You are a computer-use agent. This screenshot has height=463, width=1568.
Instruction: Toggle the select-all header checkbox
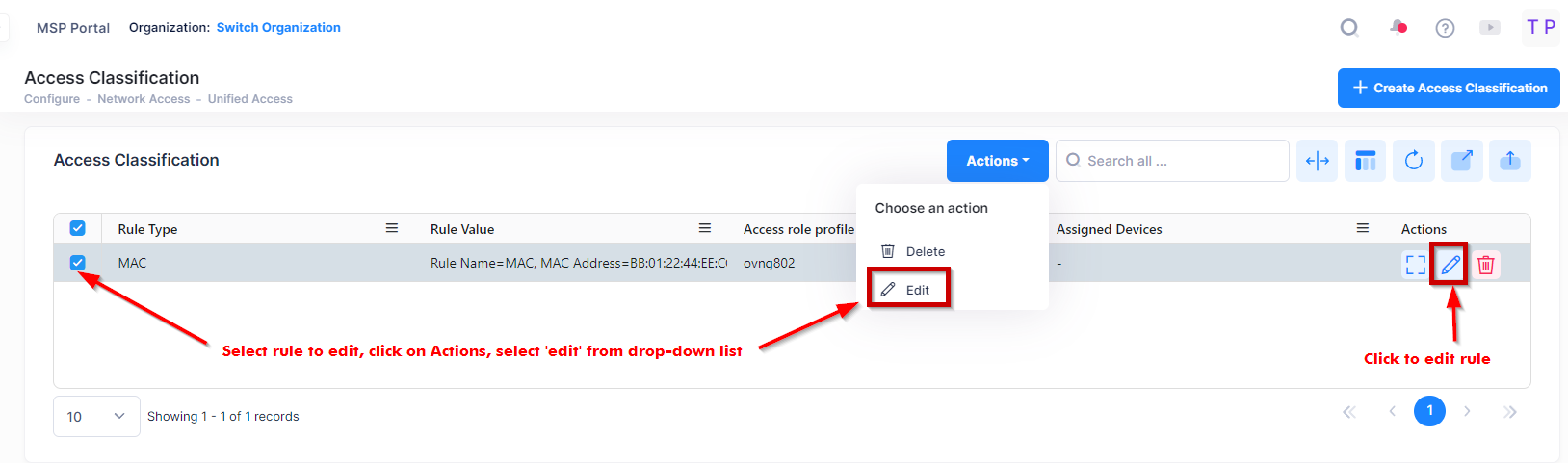tap(78, 228)
